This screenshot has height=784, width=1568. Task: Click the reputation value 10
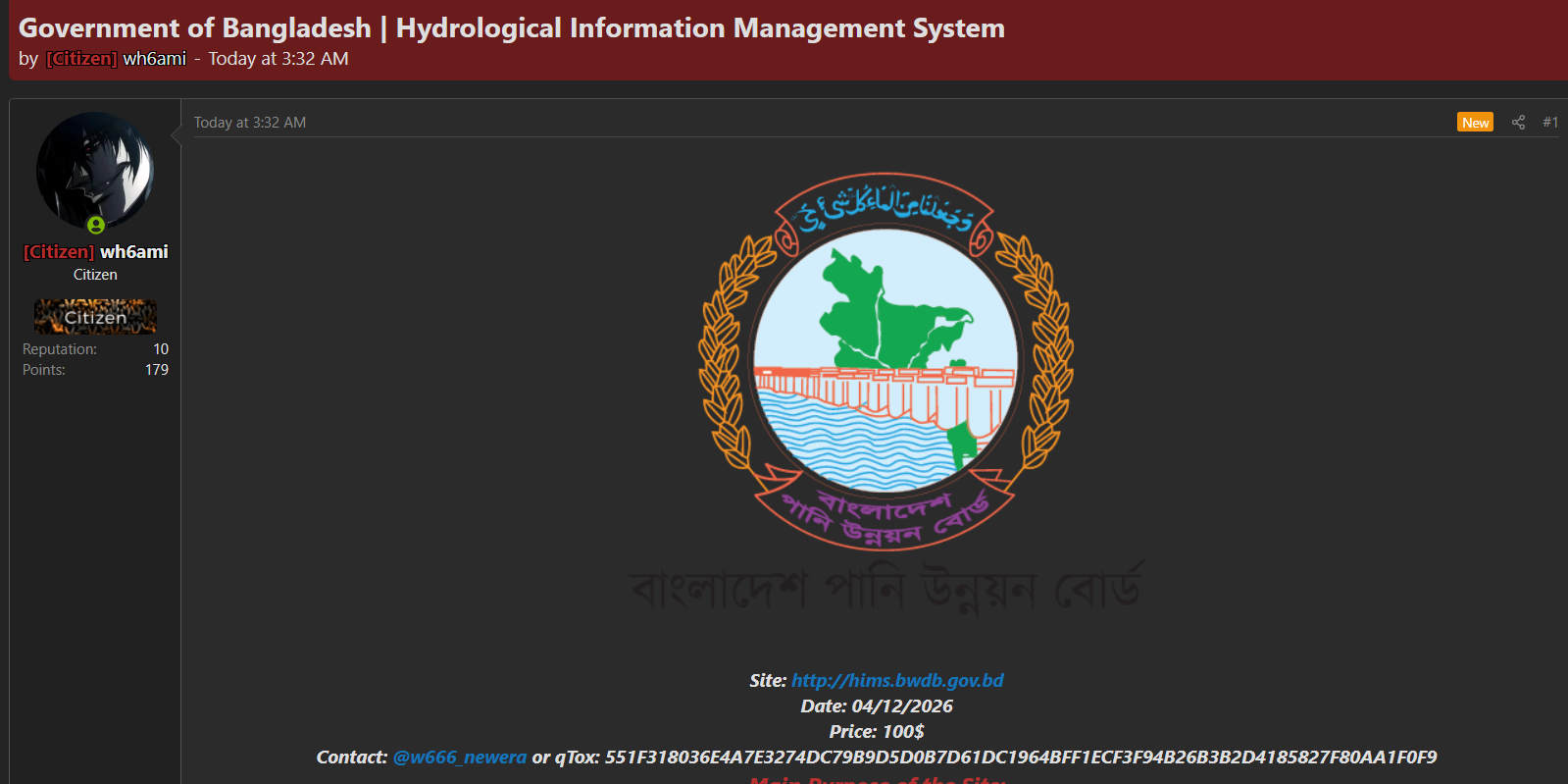tap(161, 349)
